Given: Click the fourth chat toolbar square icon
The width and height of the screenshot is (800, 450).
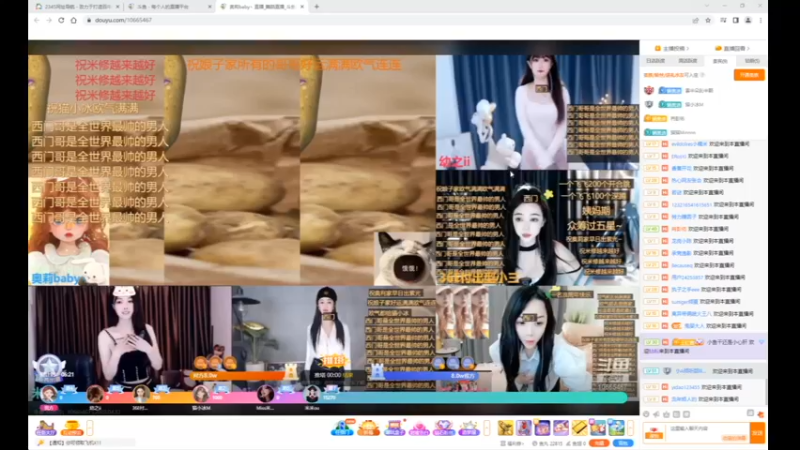Looking at the screenshot, I should 677,414.
